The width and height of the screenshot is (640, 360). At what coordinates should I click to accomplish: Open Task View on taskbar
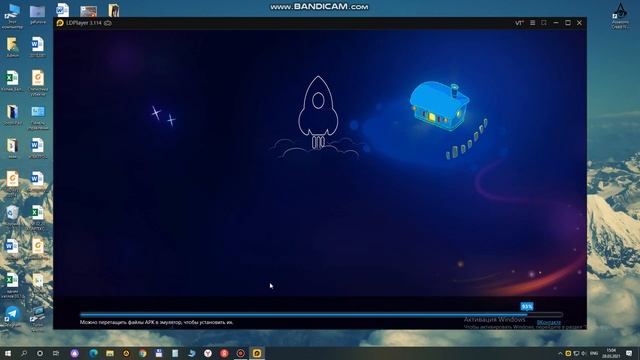(56, 353)
